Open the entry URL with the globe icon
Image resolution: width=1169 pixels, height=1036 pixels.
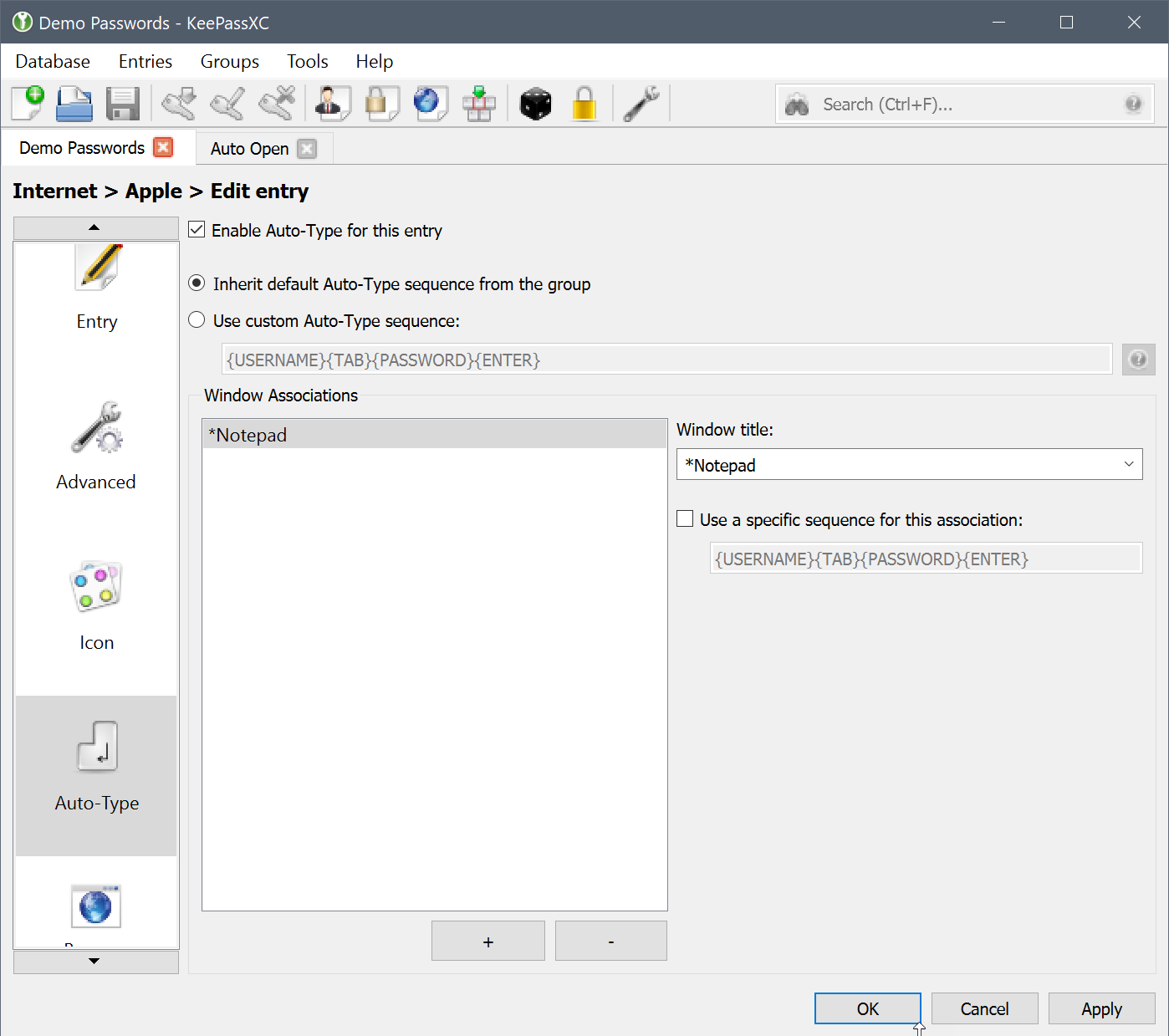[430, 103]
